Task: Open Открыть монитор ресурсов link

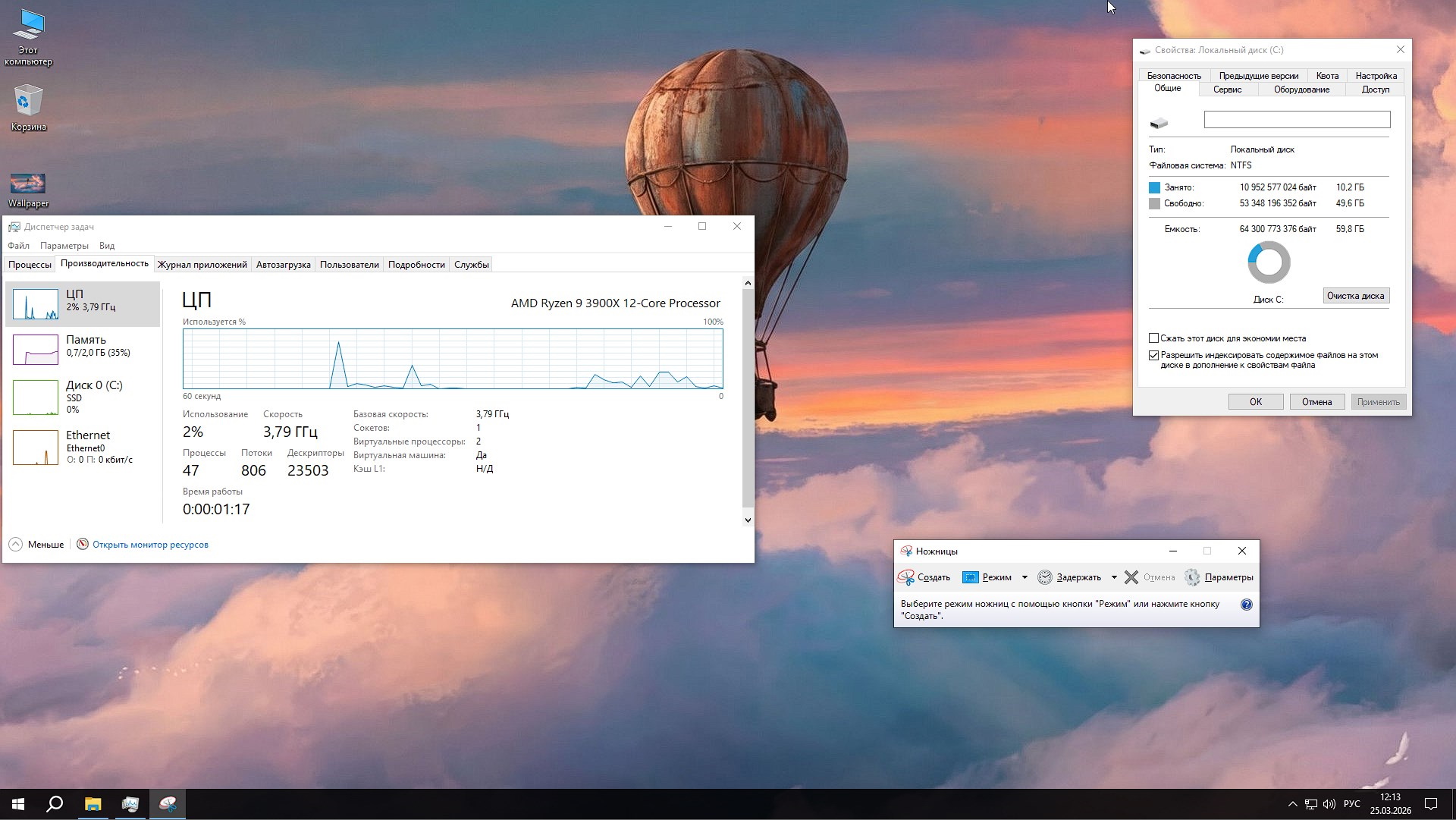Action: [x=150, y=544]
